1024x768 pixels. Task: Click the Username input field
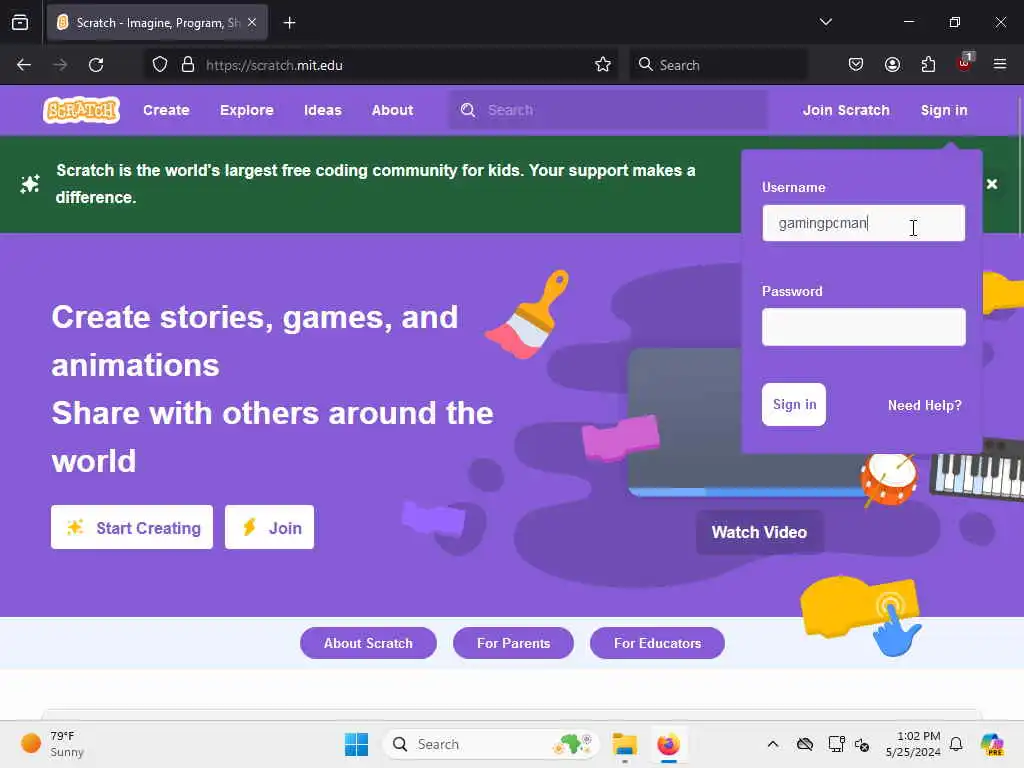(x=863, y=223)
